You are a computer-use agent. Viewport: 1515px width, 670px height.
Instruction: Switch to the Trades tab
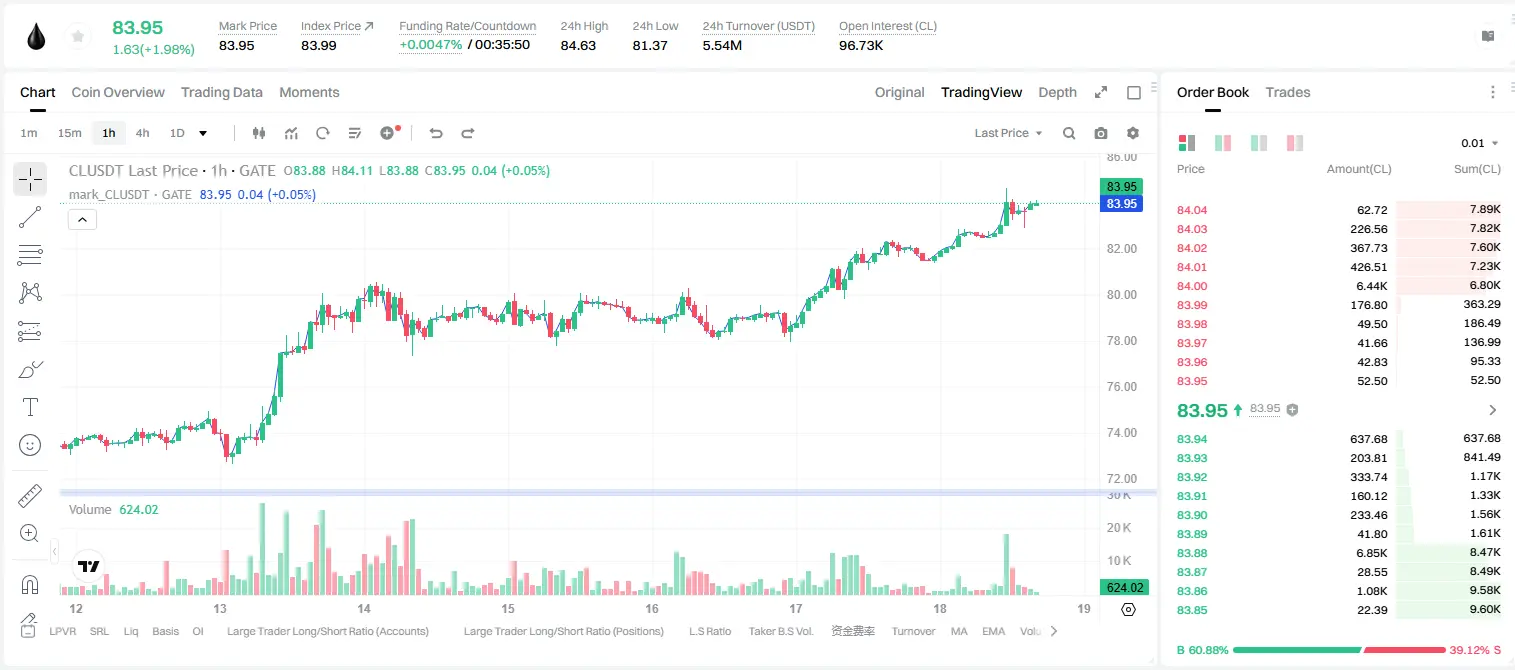(x=1288, y=92)
